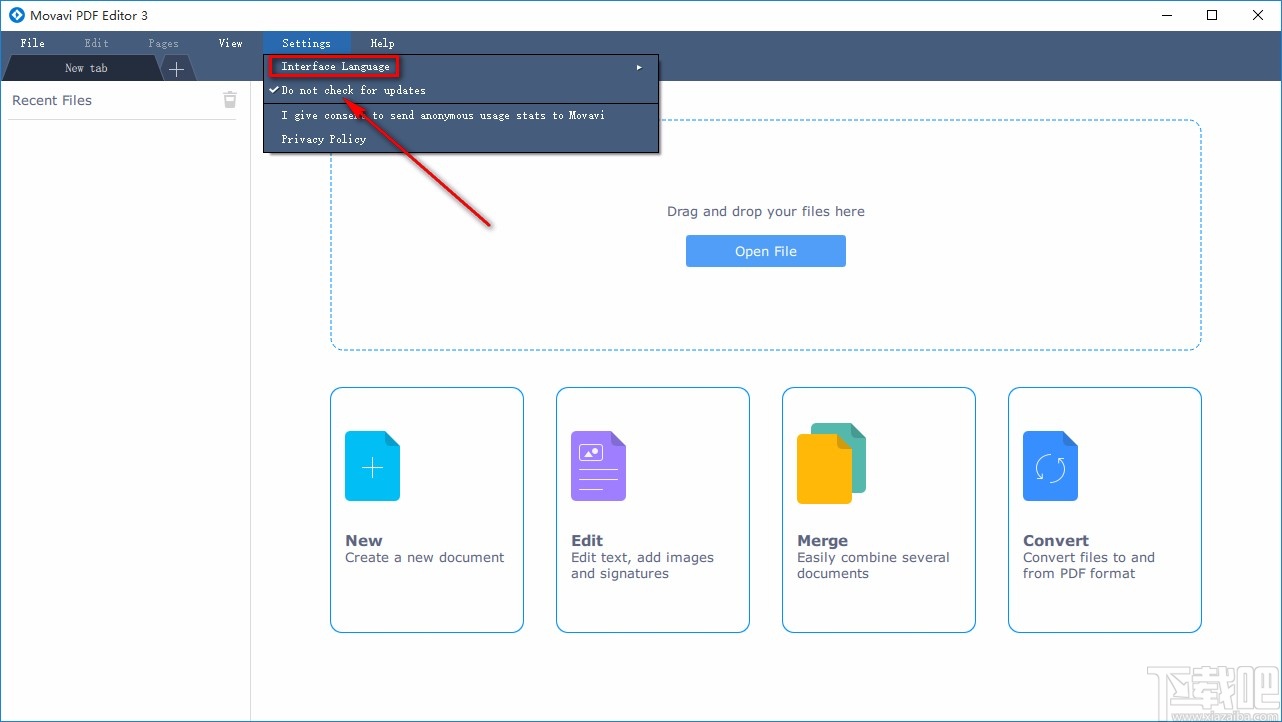Screen dimensions: 1282x722
Task: Click 'Drag and drop your files here' text
Action: pos(766,212)
